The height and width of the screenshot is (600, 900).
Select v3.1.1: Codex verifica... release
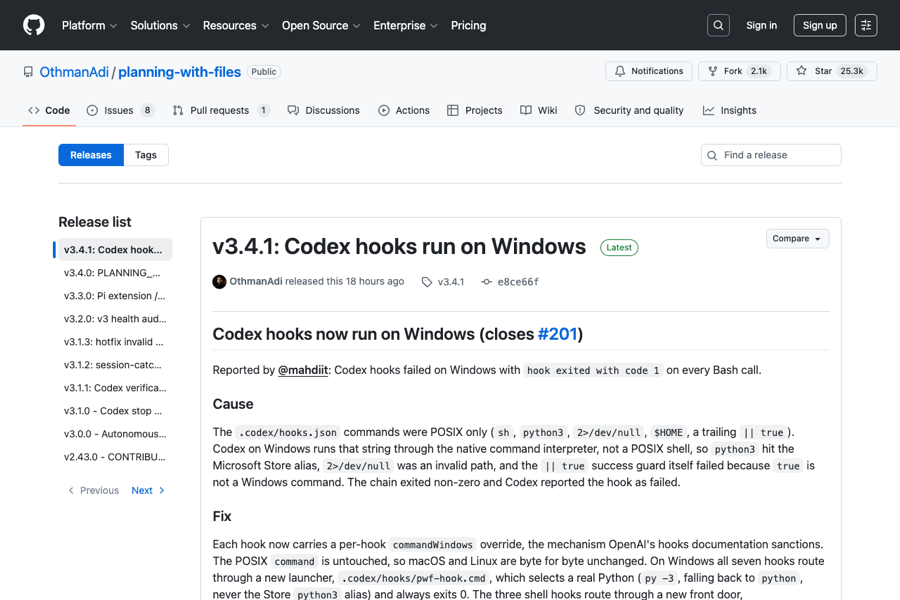tap(115, 388)
